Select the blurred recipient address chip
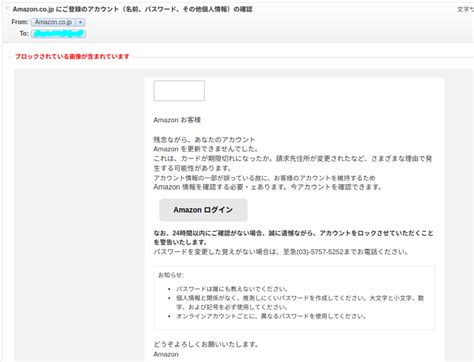 coord(58,33)
